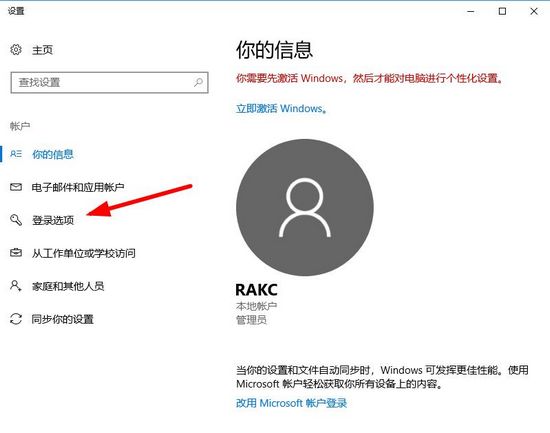The height and width of the screenshot is (433, 550).
Task: Click the magnifier search icon in the search box
Action: click(x=198, y=82)
